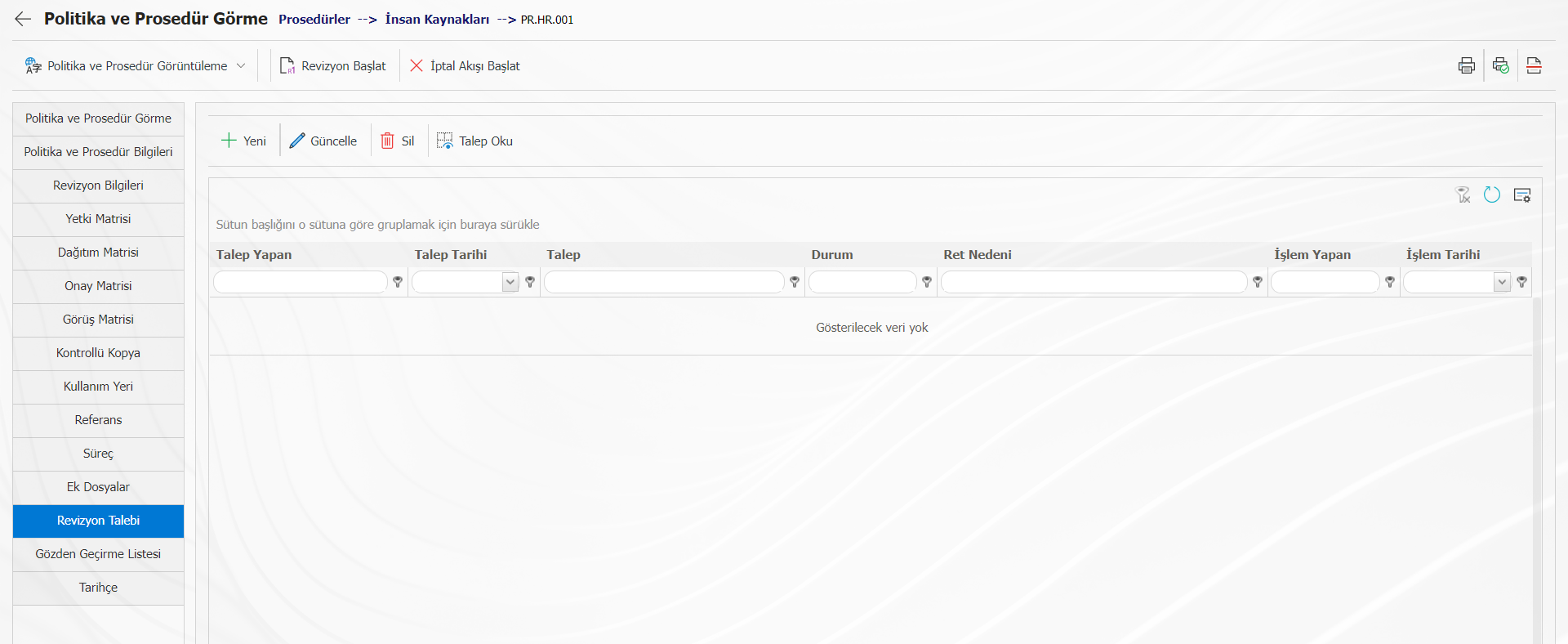Sort by the Talep Tarihi column header

click(451, 255)
